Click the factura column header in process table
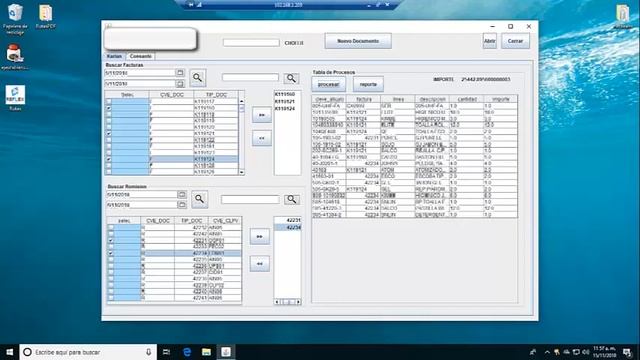640x360 pixels. tap(363, 99)
